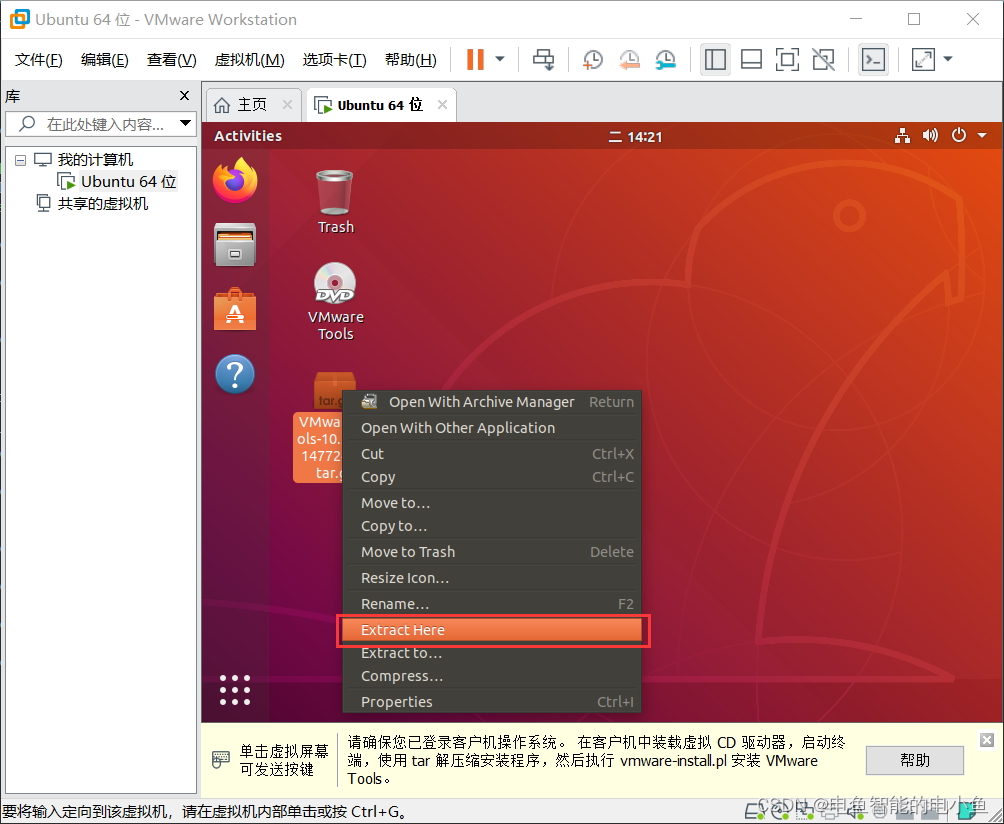Open the 编辑(E) menu

coord(104,60)
